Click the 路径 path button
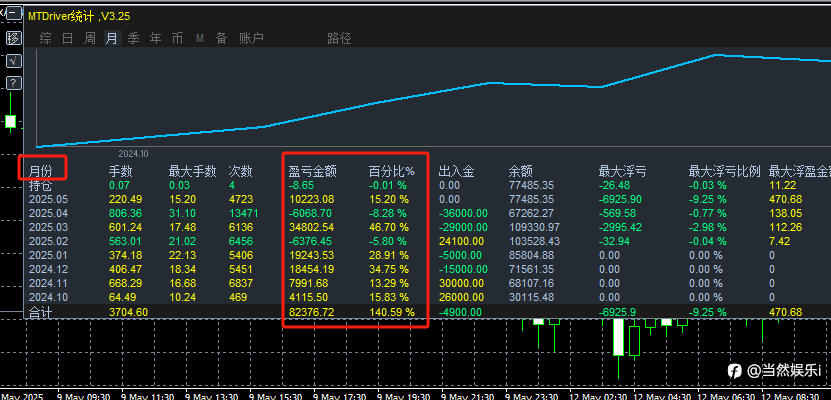 339,39
